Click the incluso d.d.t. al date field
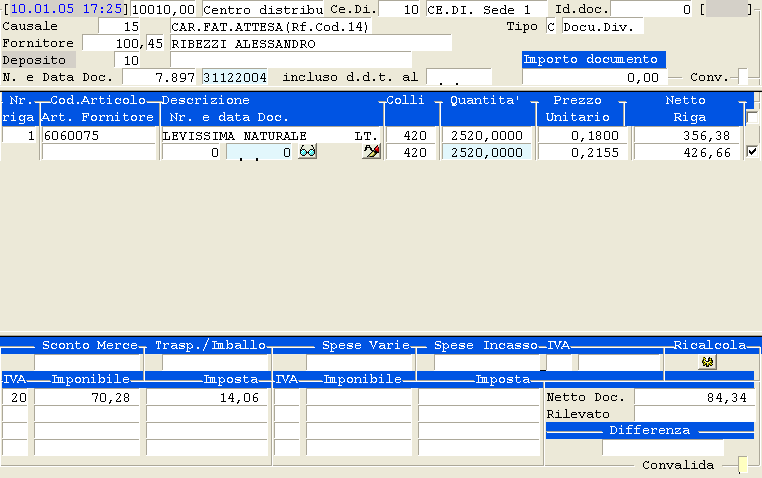 458,77
